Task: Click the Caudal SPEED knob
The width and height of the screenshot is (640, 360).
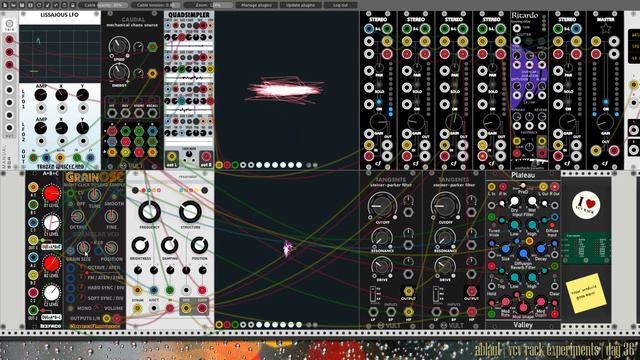Action: (x=119, y=46)
